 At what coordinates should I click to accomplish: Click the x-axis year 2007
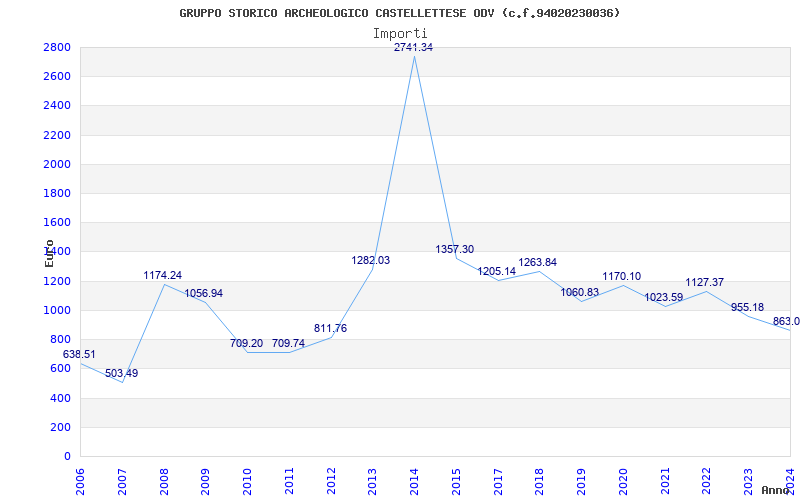coord(122,481)
